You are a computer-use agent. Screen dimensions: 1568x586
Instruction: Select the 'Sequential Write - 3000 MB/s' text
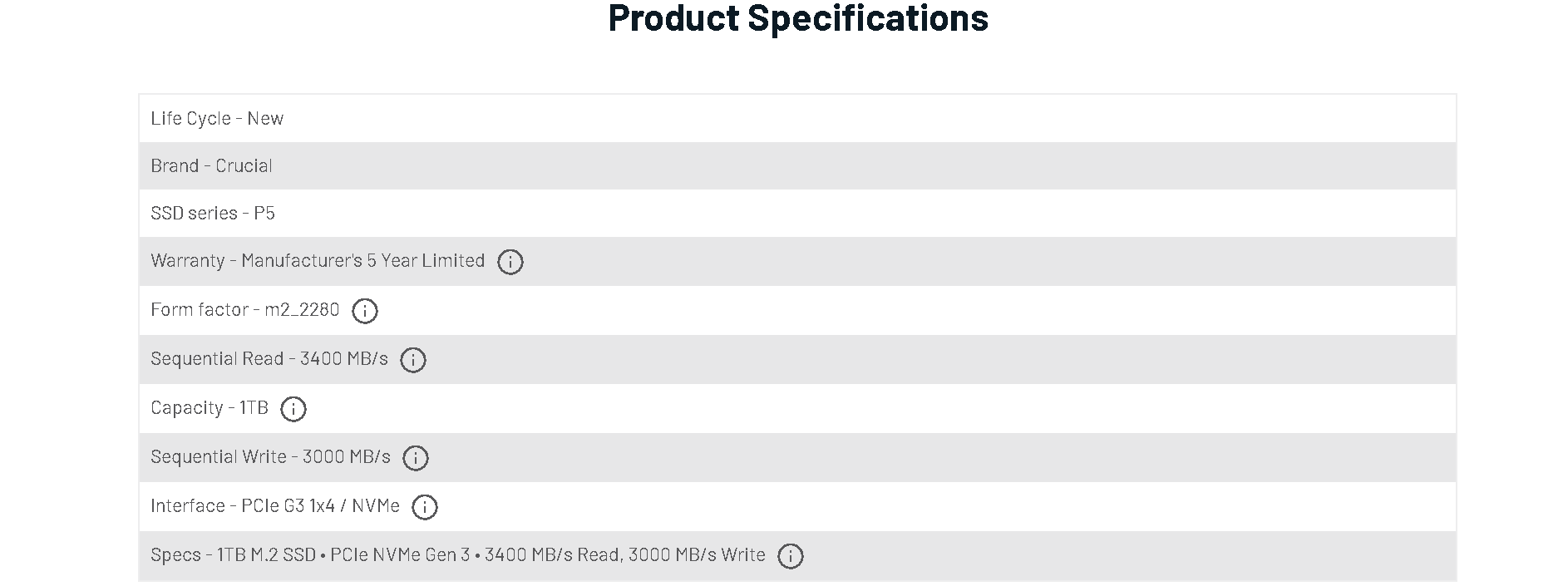(270, 456)
